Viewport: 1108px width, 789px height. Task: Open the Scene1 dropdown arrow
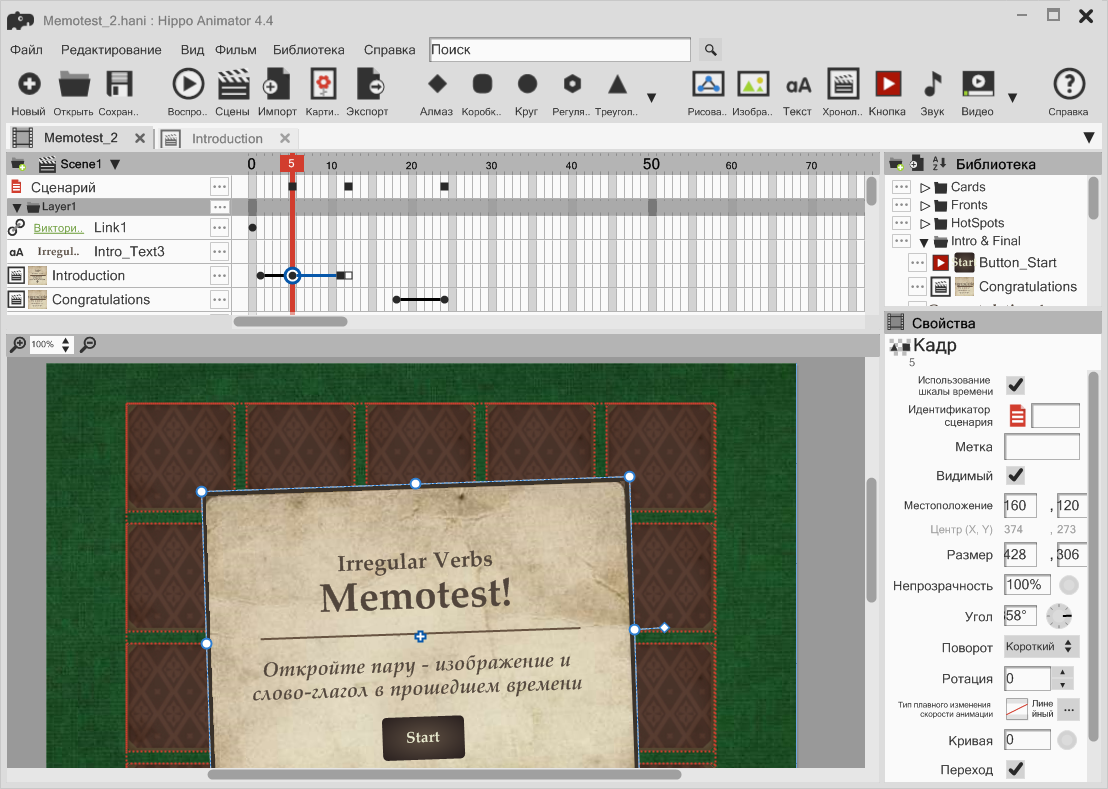click(115, 164)
